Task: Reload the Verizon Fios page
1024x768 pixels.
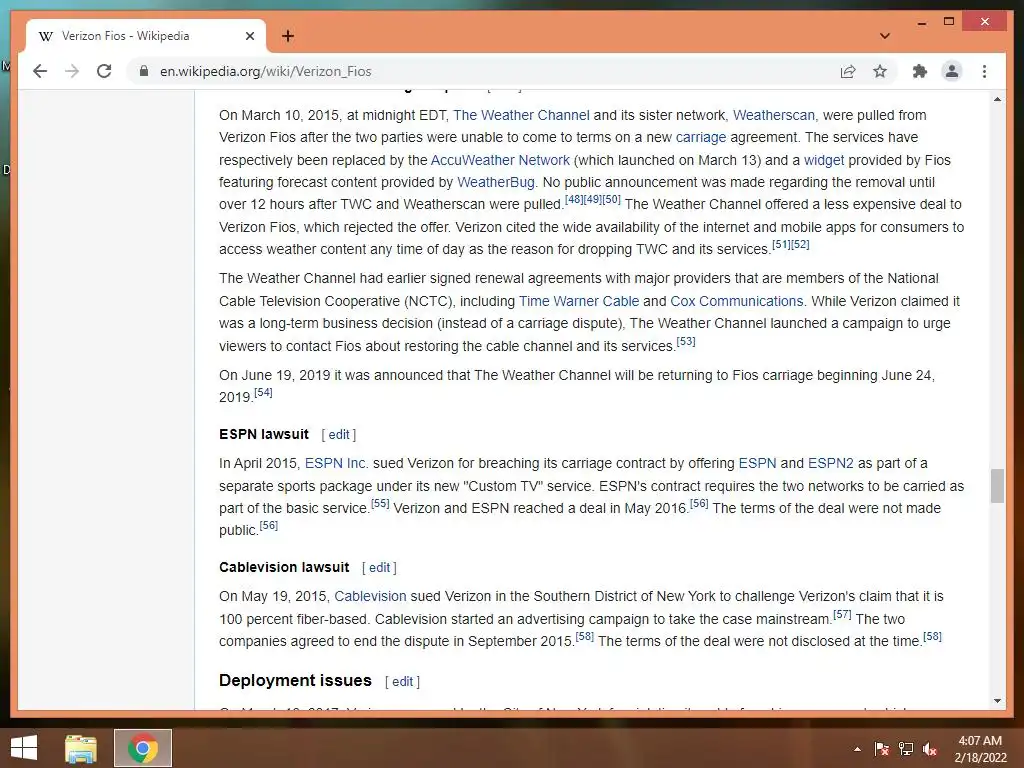Action: (x=104, y=71)
